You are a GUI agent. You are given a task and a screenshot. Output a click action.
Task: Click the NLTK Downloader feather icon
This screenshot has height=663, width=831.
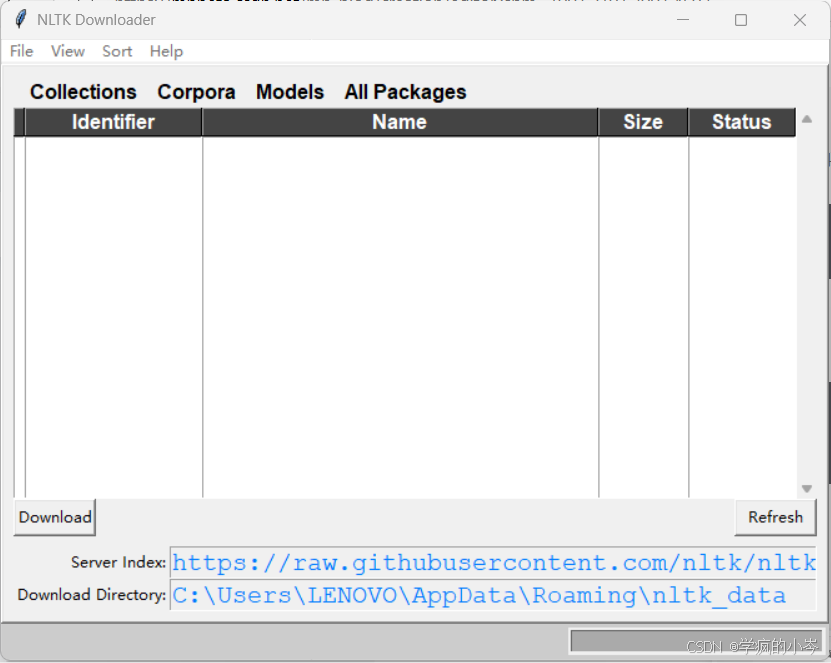(21, 20)
